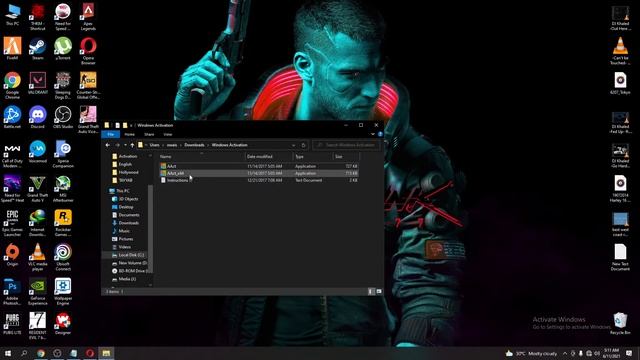This screenshot has height=360, width=640.
Task: Switch to the View ribbon tab
Action: tap(168, 134)
